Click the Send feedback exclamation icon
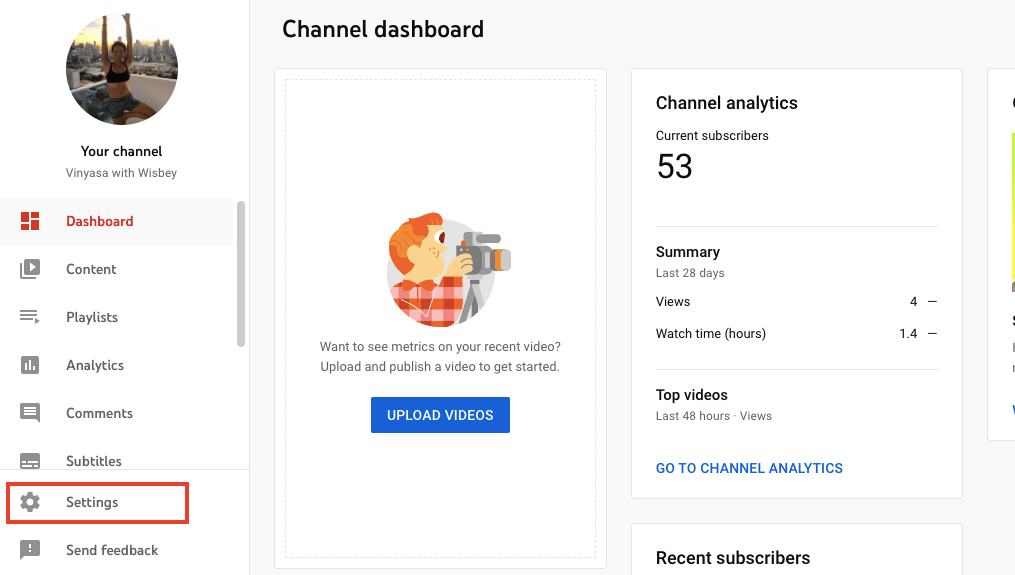Screen dimensions: 1015x575 coord(30,550)
